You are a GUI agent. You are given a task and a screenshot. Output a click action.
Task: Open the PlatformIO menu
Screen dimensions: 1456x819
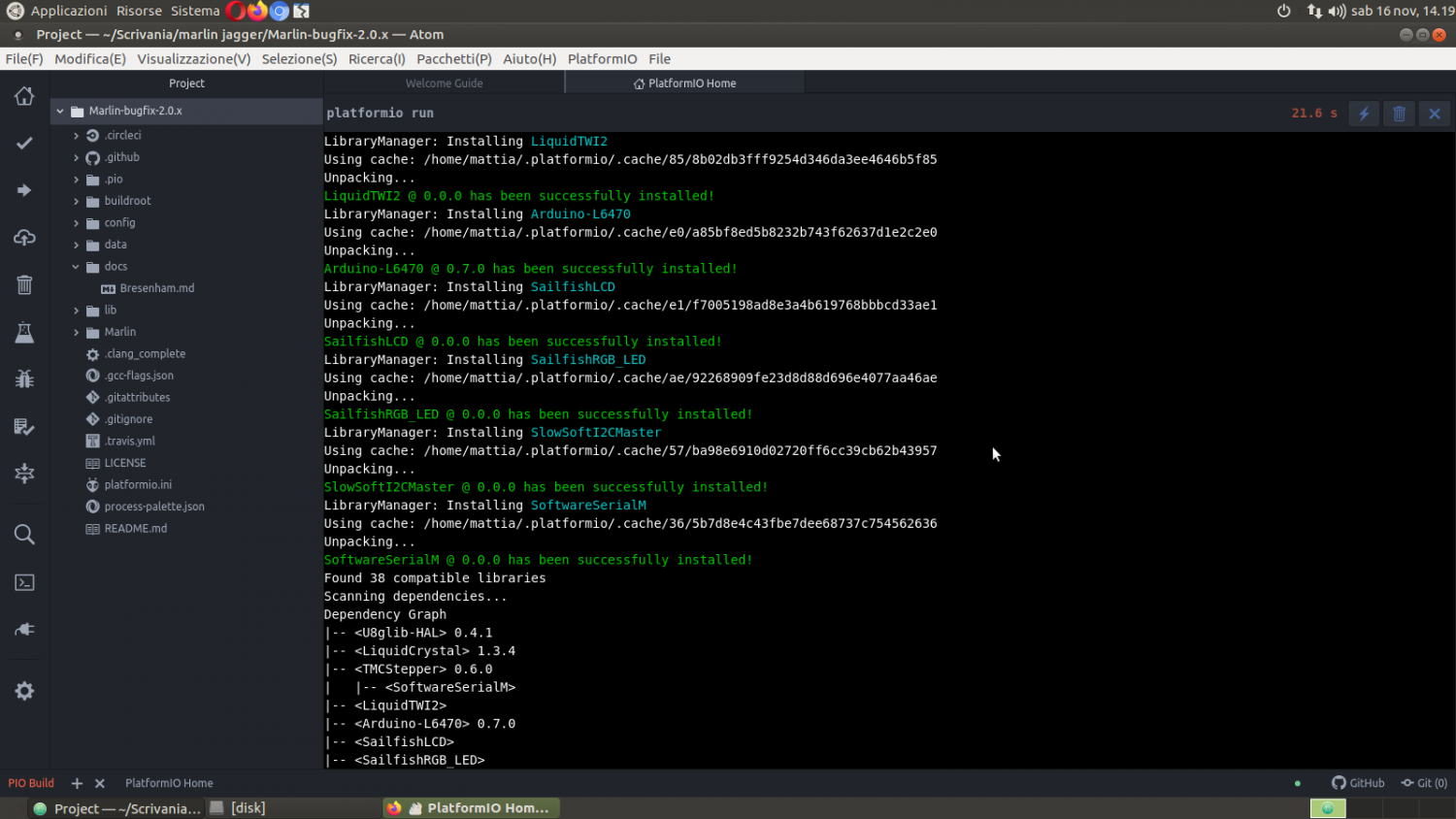pyautogui.click(x=603, y=59)
